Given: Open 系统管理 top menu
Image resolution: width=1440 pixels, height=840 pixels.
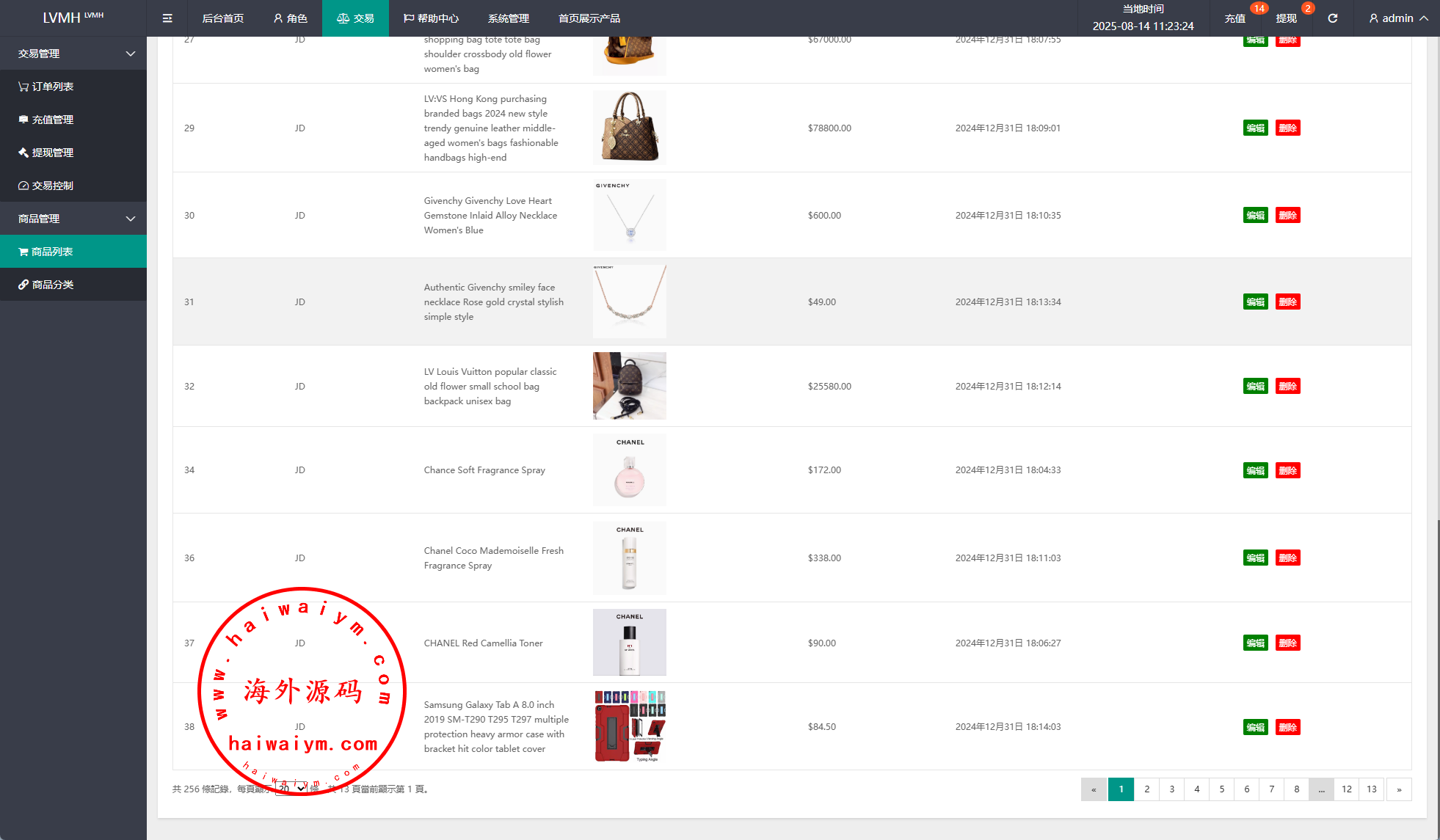Looking at the screenshot, I should coord(508,18).
